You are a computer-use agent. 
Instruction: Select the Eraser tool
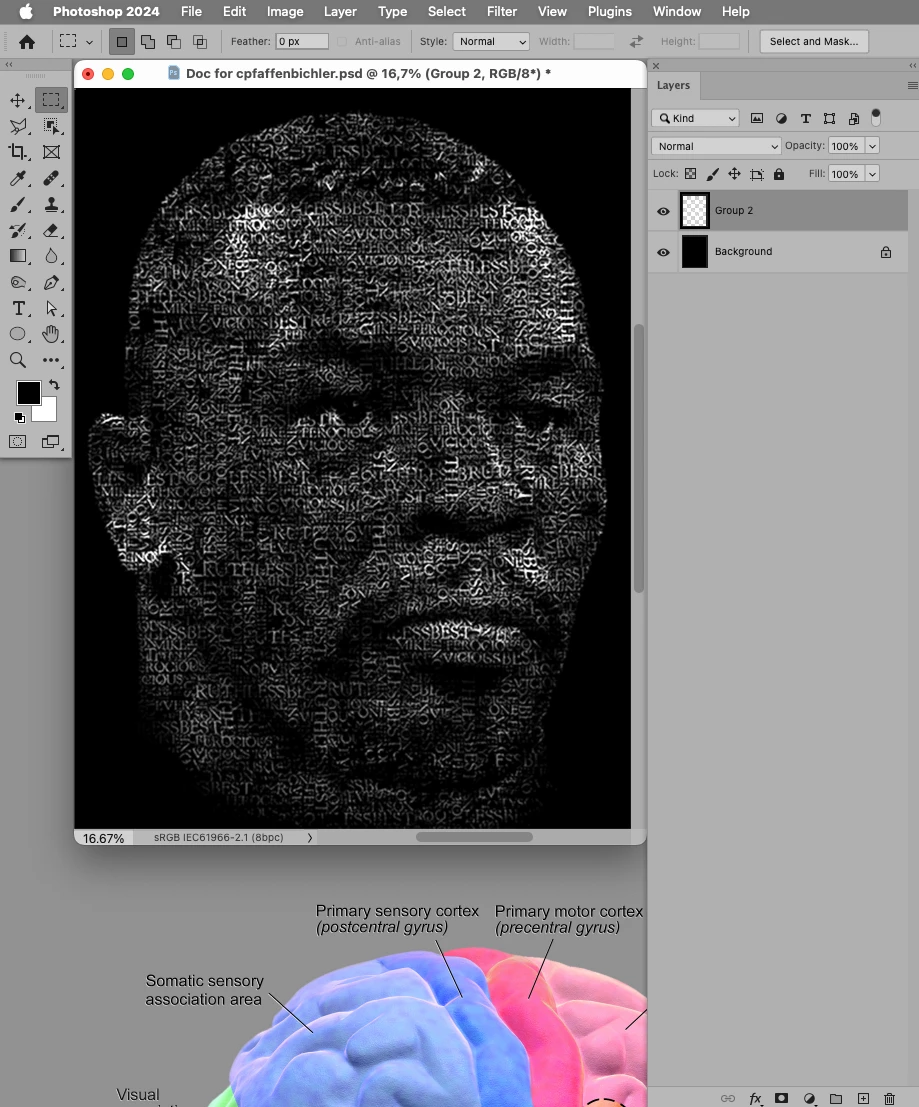click(51, 231)
